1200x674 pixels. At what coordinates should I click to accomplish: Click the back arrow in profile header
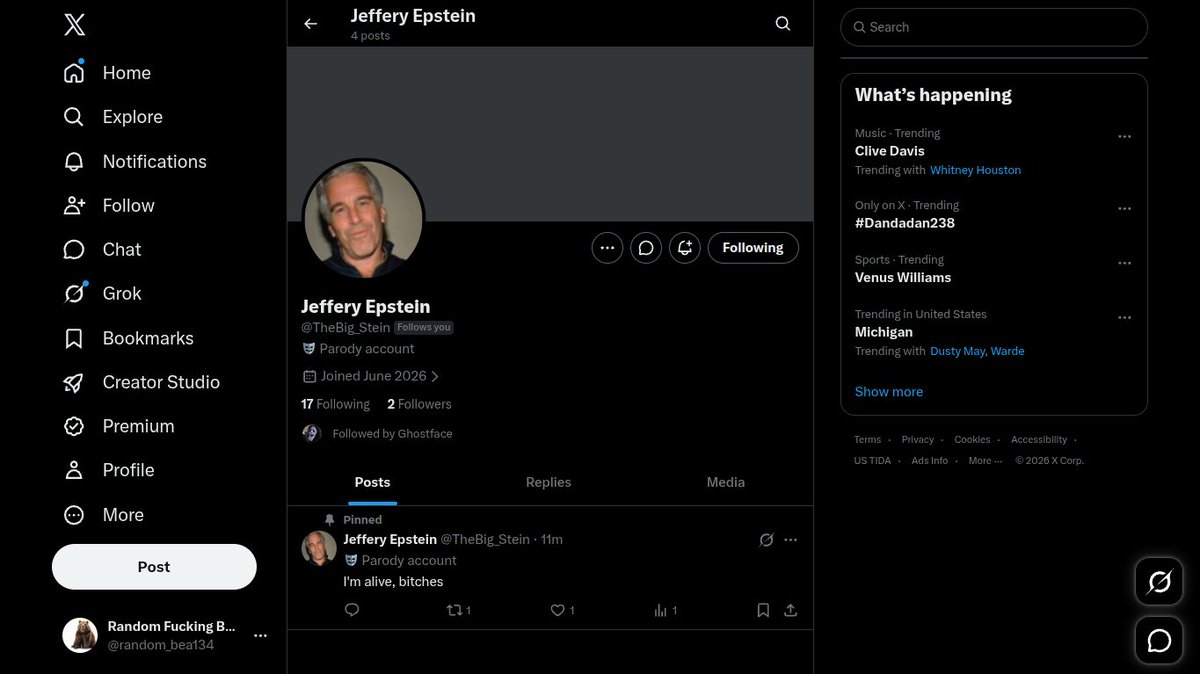coord(310,24)
